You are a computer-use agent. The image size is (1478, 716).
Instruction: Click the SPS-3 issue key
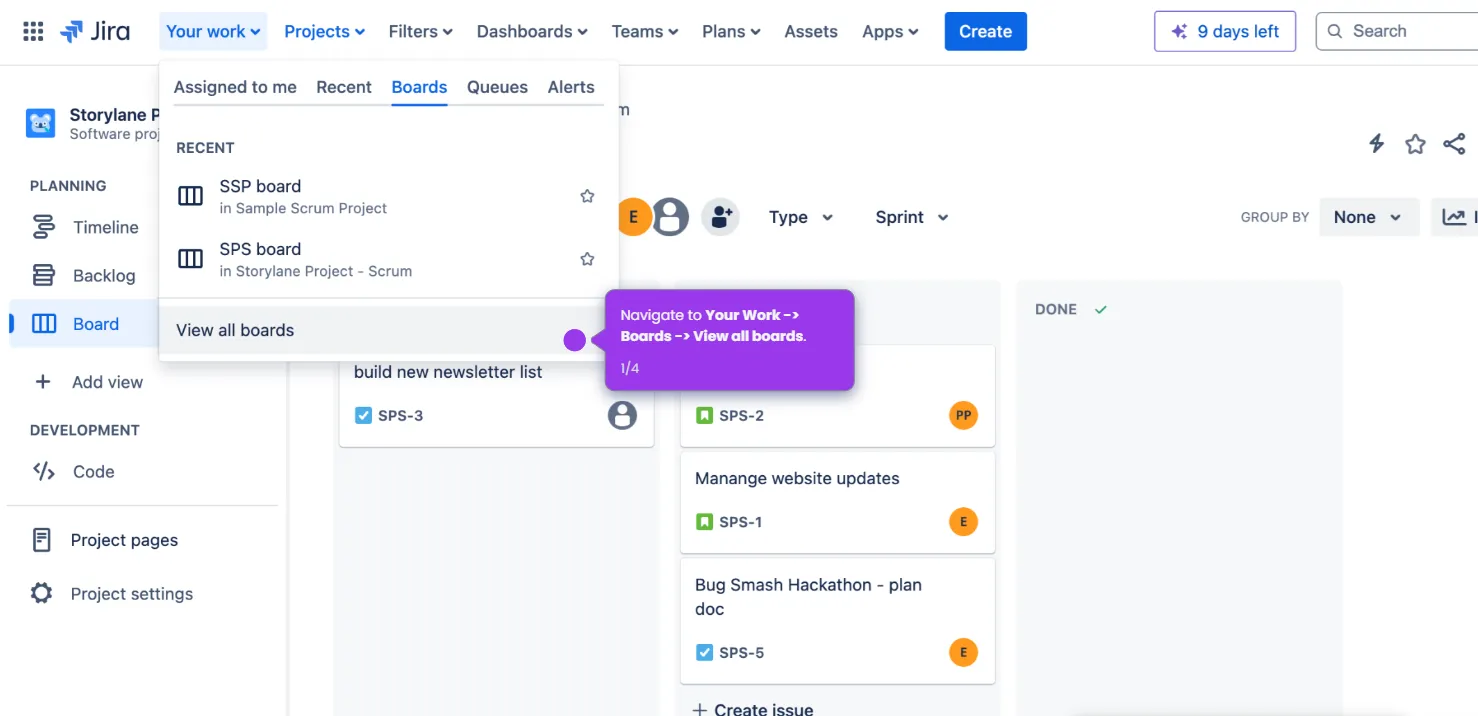400,416
